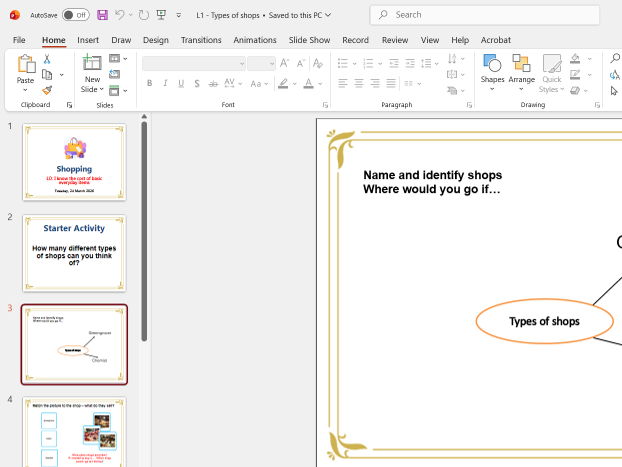Open the Shapes gallery
Viewport: 622px width, 467px height.
pyautogui.click(x=492, y=73)
